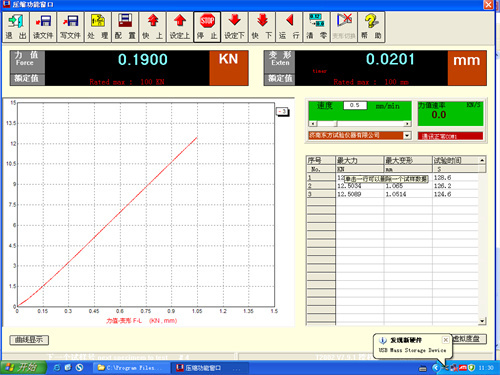
Task: Click the 虚拟度盘 button
Action: (468, 339)
